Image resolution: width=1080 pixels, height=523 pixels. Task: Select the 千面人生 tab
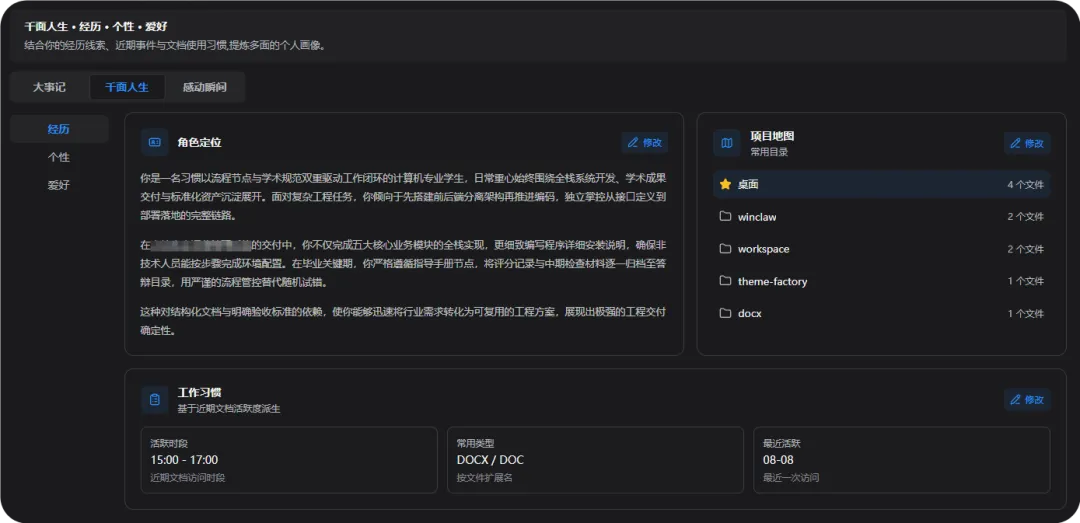pyautogui.click(x=127, y=88)
